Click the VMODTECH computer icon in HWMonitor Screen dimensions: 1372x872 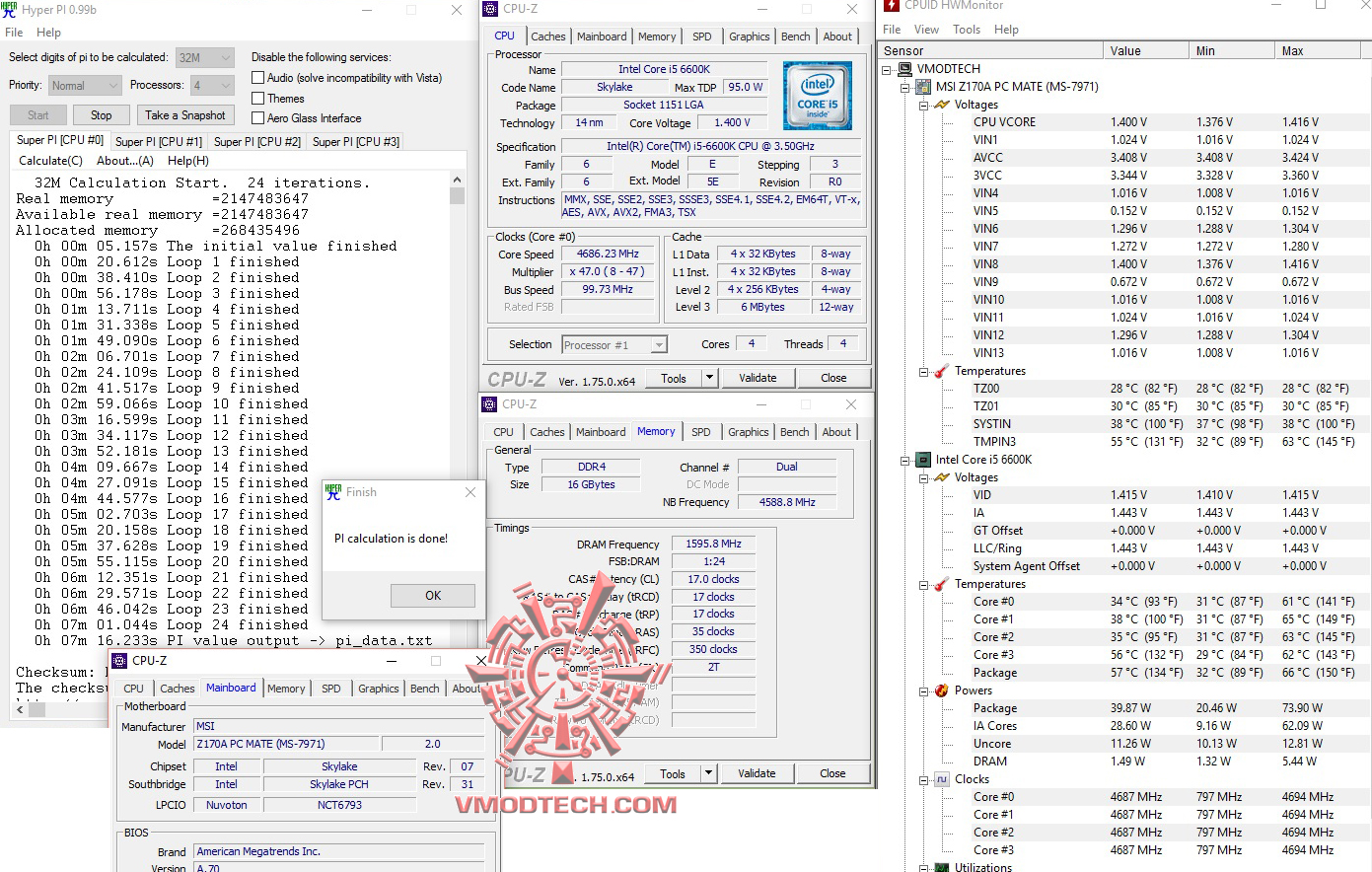pos(904,69)
